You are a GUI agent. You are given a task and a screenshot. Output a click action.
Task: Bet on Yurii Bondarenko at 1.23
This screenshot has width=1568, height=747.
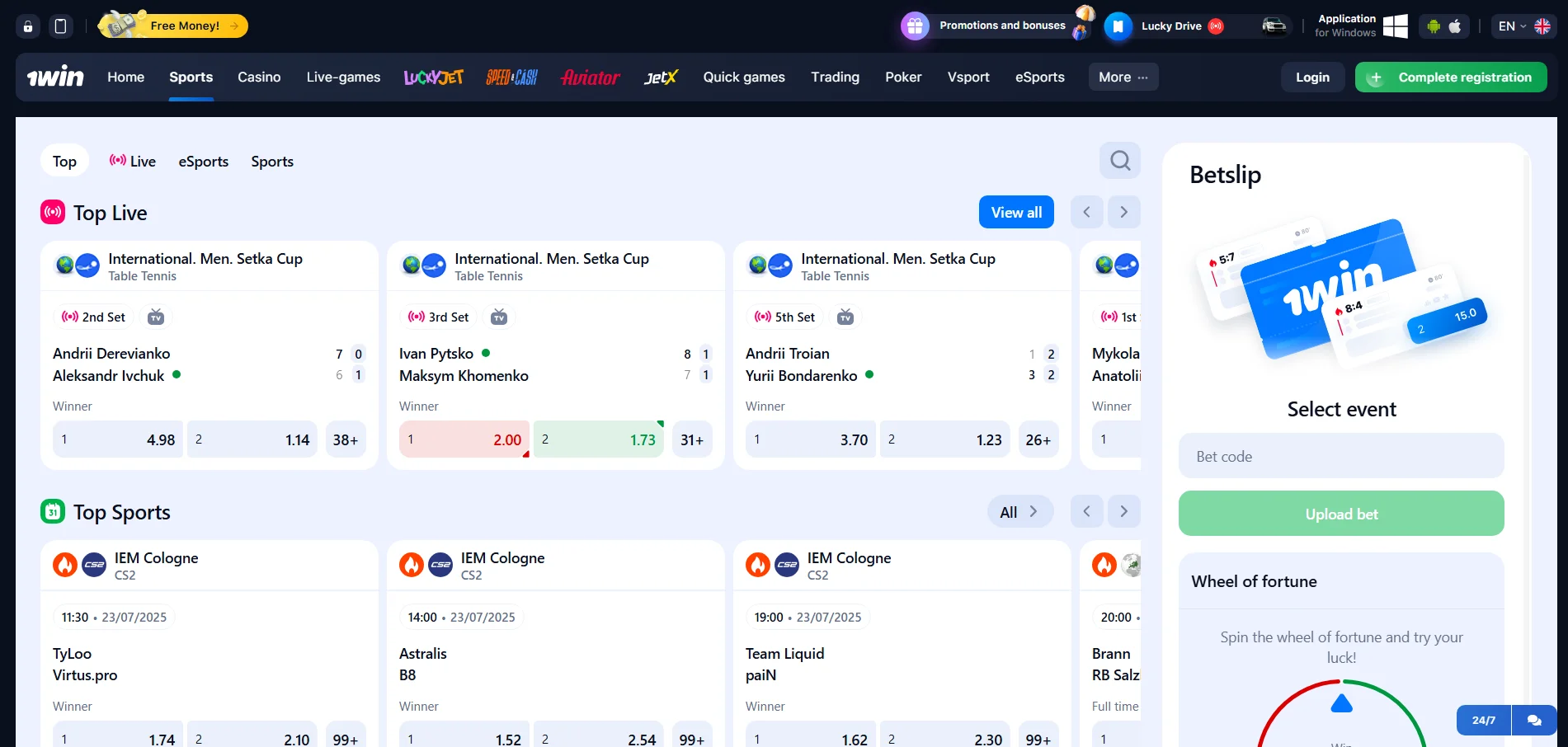pos(945,439)
